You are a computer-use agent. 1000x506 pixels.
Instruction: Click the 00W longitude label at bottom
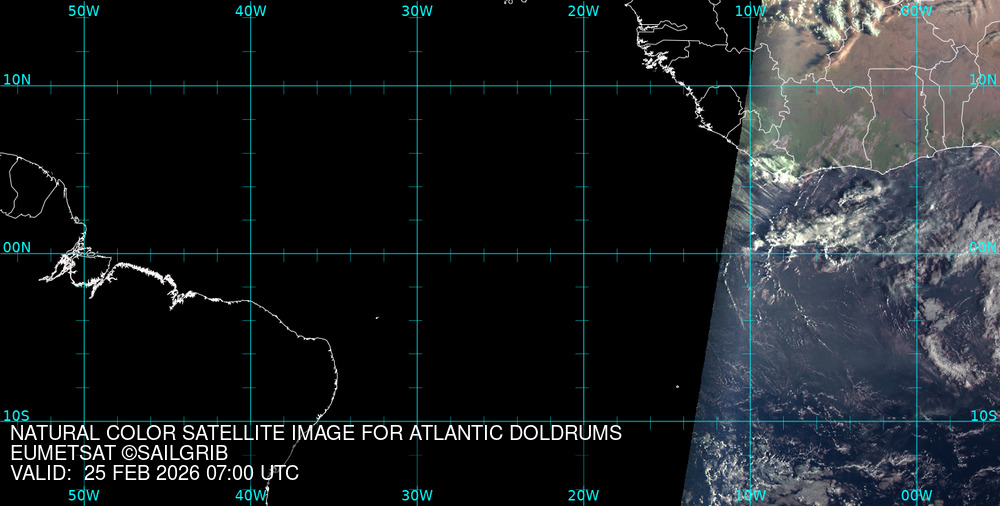click(916, 495)
